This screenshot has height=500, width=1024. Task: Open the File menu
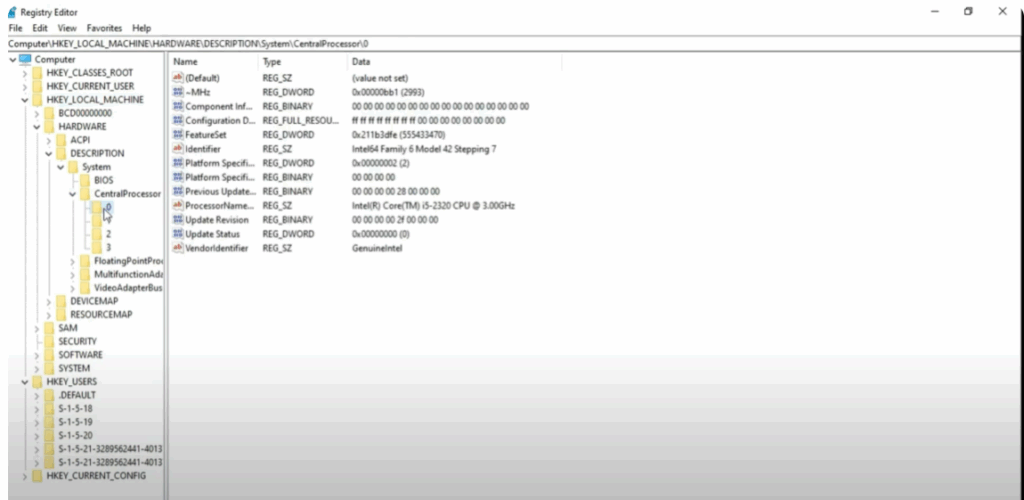16,28
